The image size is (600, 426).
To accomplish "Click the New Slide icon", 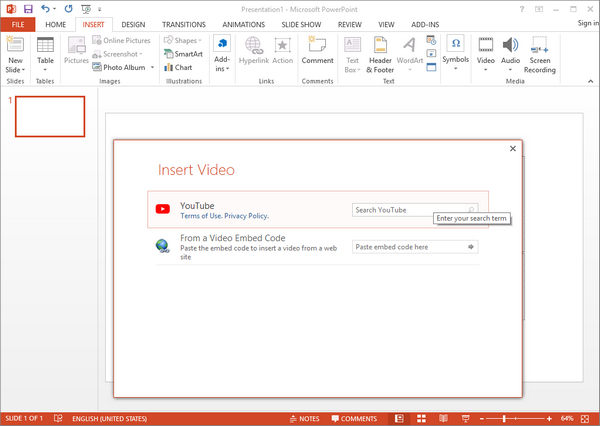I will coord(15,44).
